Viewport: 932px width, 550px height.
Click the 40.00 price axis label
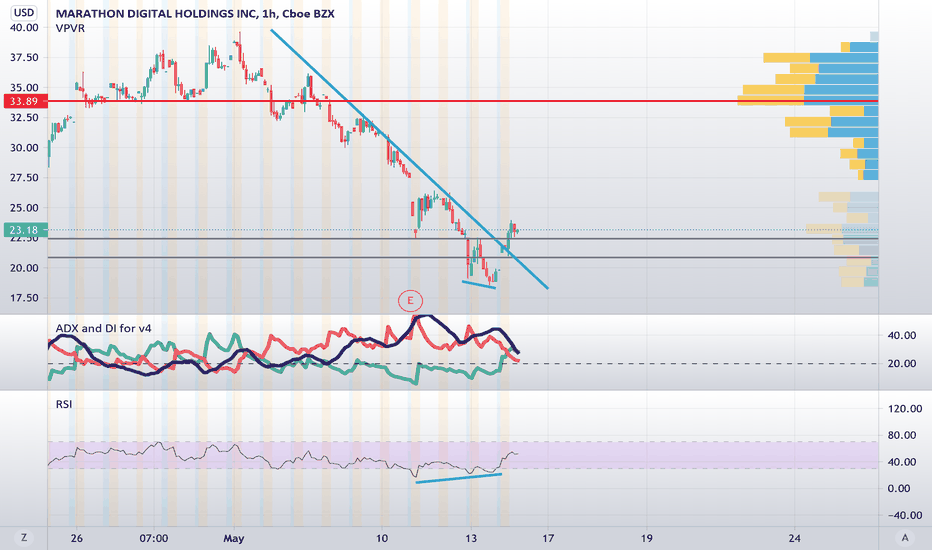24,27
